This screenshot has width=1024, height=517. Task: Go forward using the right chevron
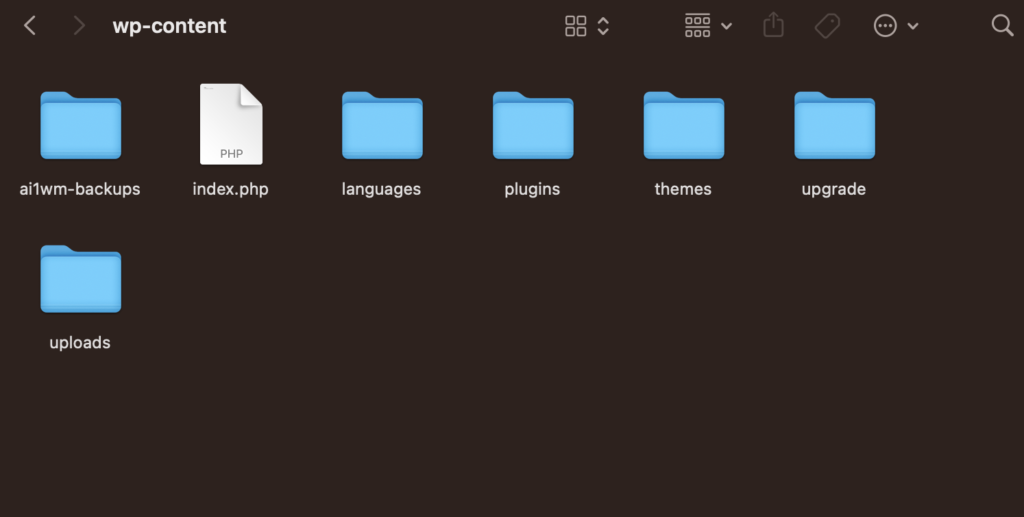(x=79, y=26)
